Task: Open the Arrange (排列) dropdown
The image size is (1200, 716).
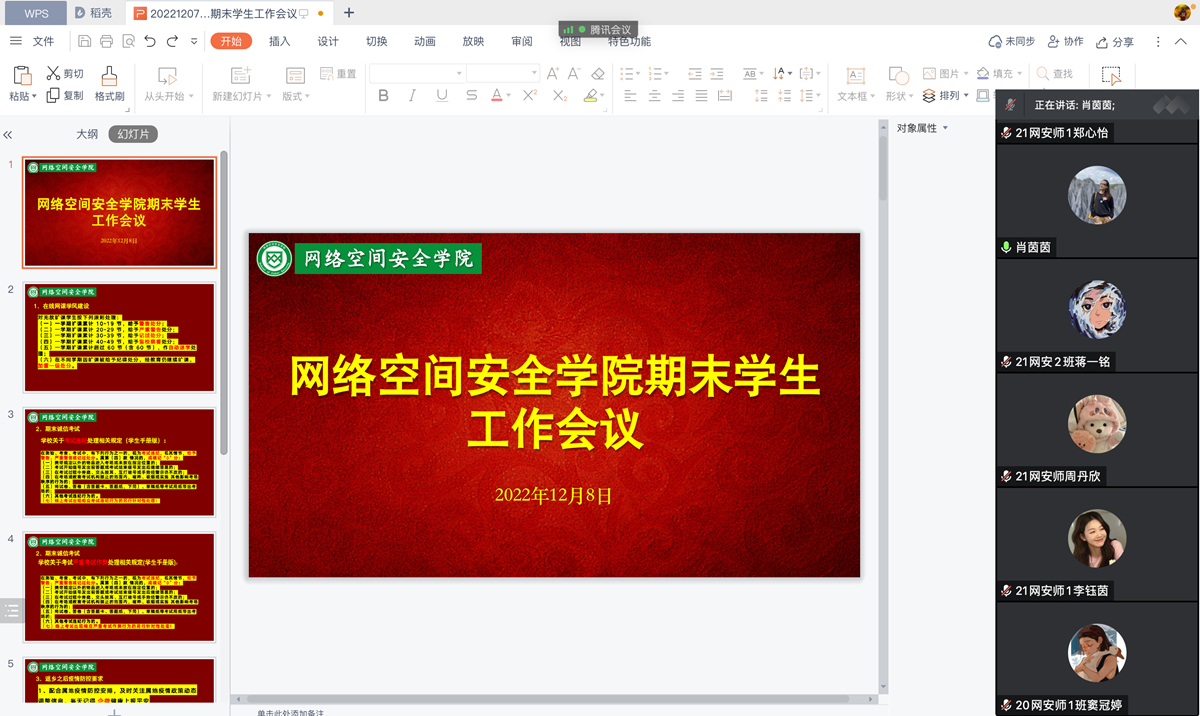Action: [946, 96]
